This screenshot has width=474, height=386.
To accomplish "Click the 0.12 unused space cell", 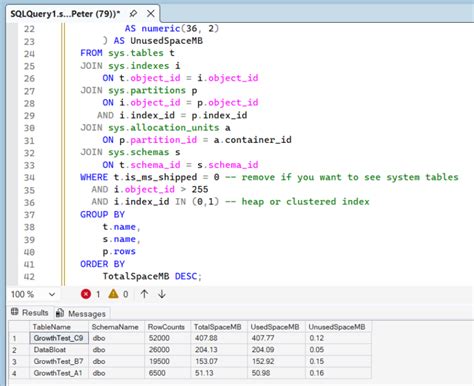I will (x=338, y=338).
